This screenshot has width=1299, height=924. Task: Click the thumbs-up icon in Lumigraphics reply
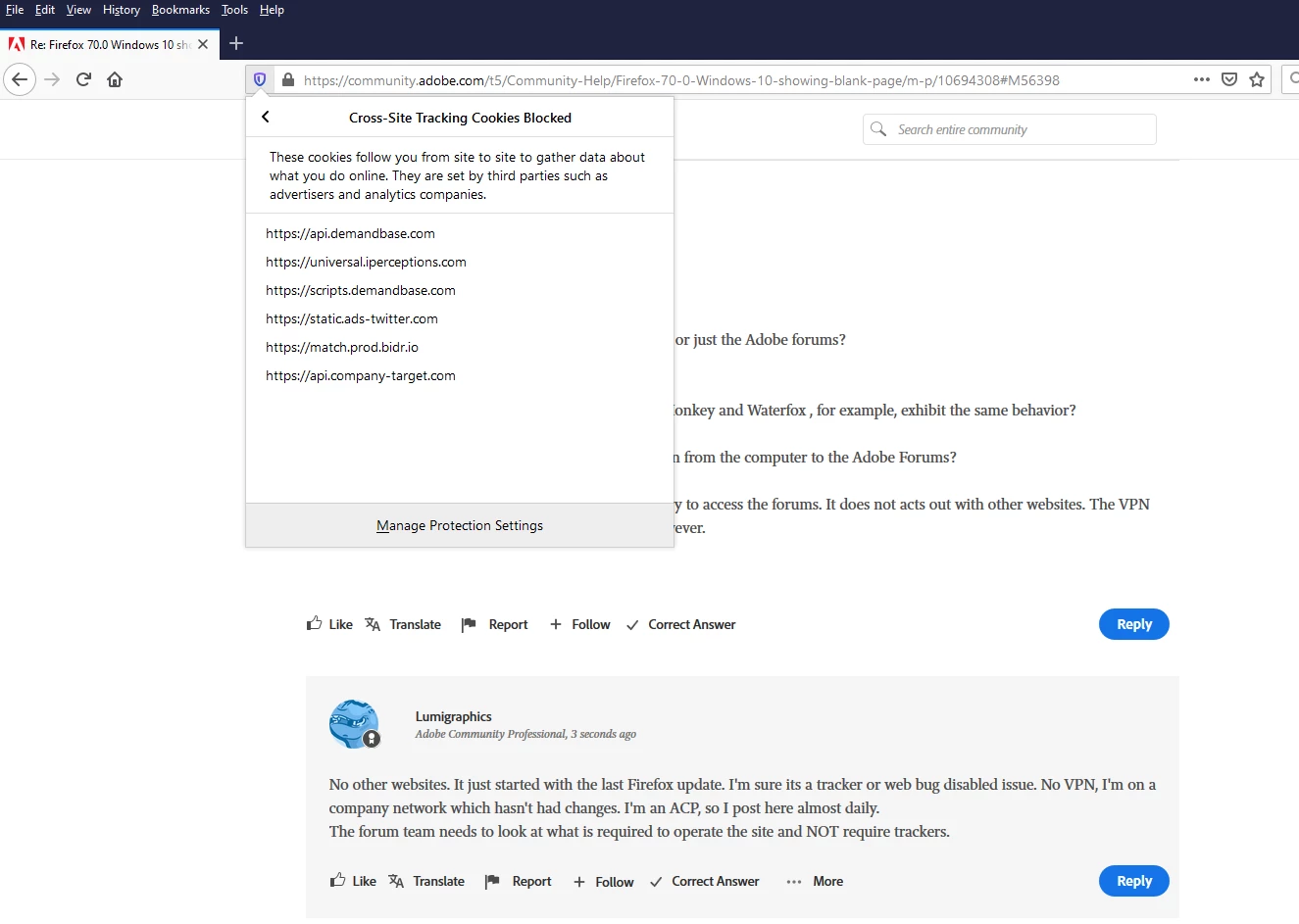[x=337, y=880]
